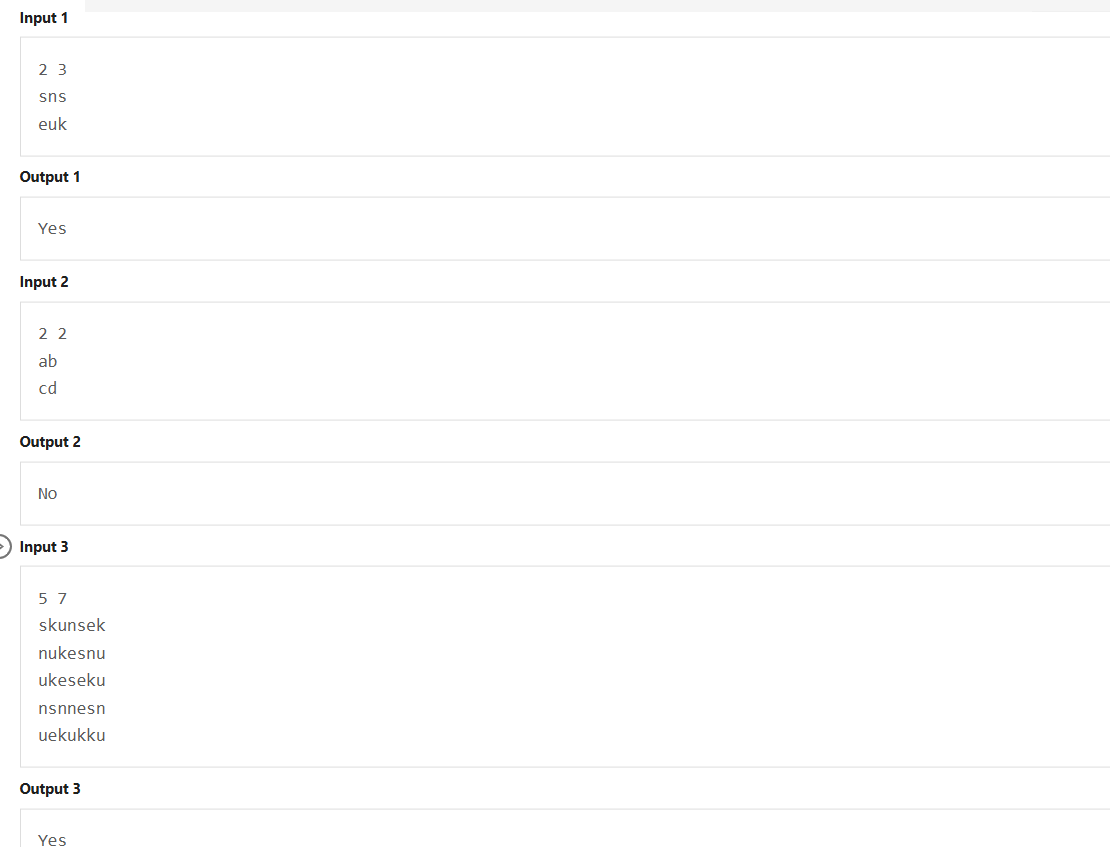Select the 'sns' line in Input 1
This screenshot has width=1110, height=862.
(x=52, y=97)
